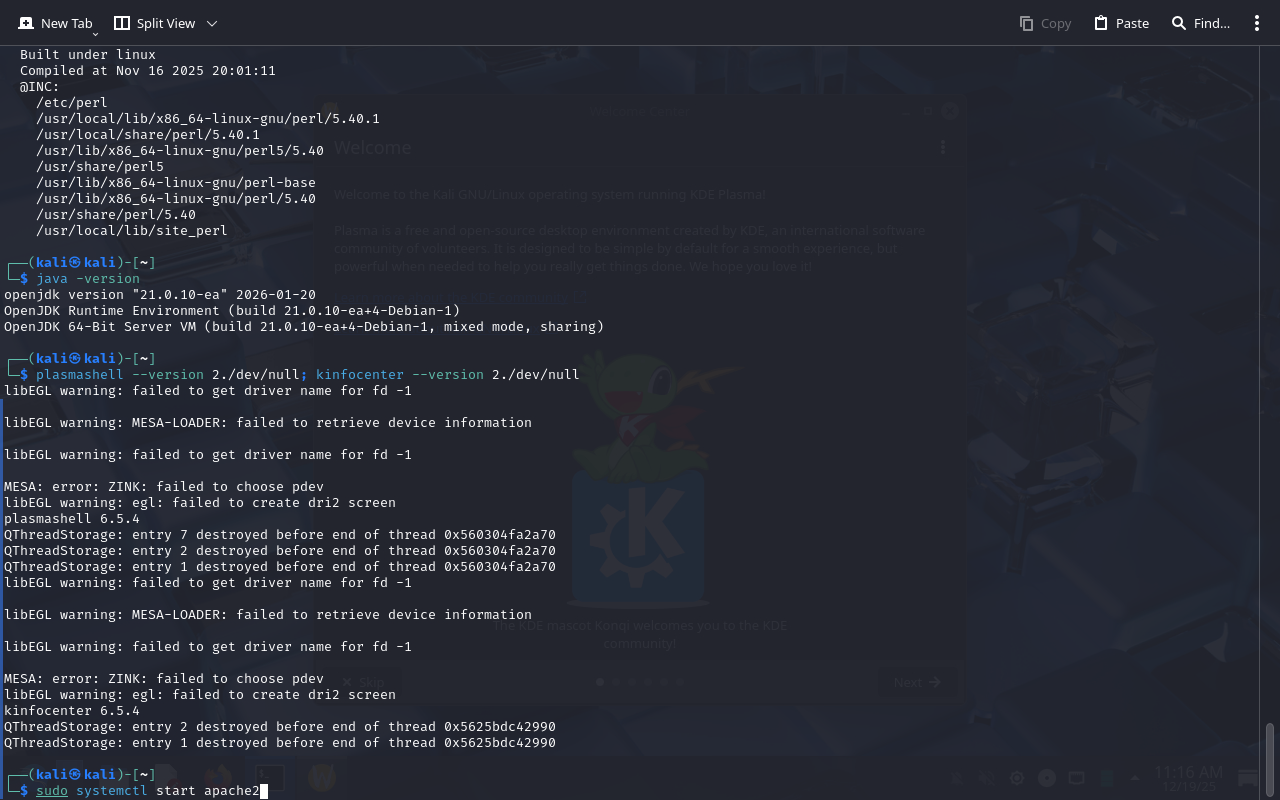Click the 'Compiled at Nov 16 2025' line
The image size is (1280, 800).
point(148,71)
